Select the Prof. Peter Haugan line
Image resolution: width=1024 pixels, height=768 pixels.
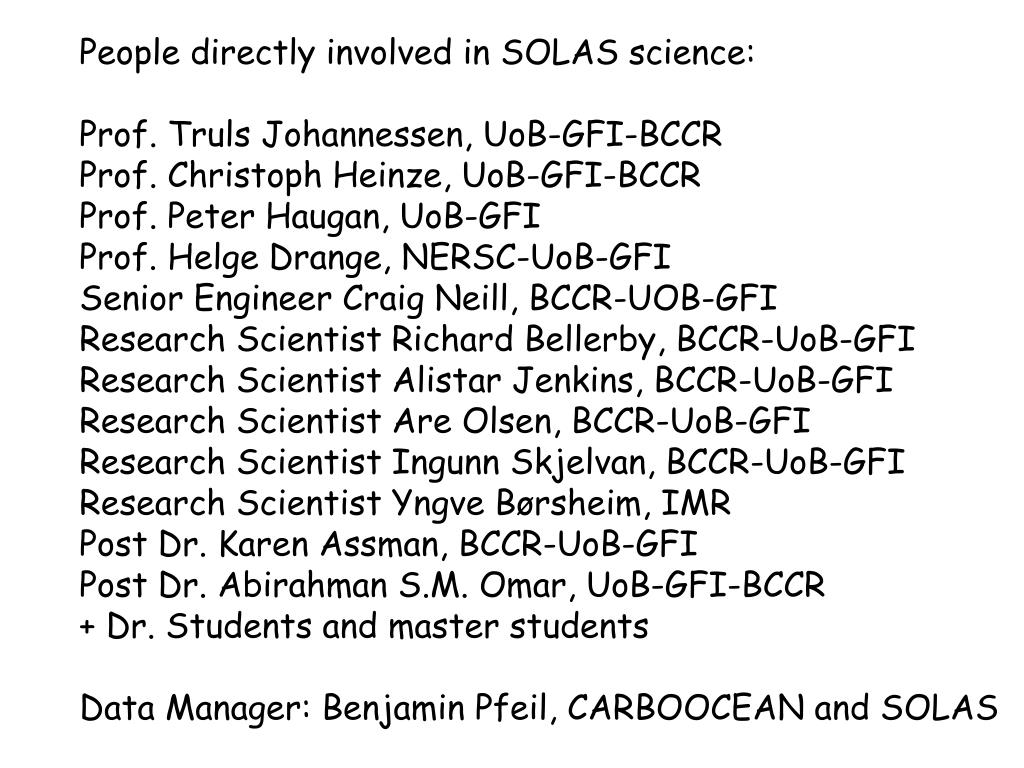click(x=310, y=217)
